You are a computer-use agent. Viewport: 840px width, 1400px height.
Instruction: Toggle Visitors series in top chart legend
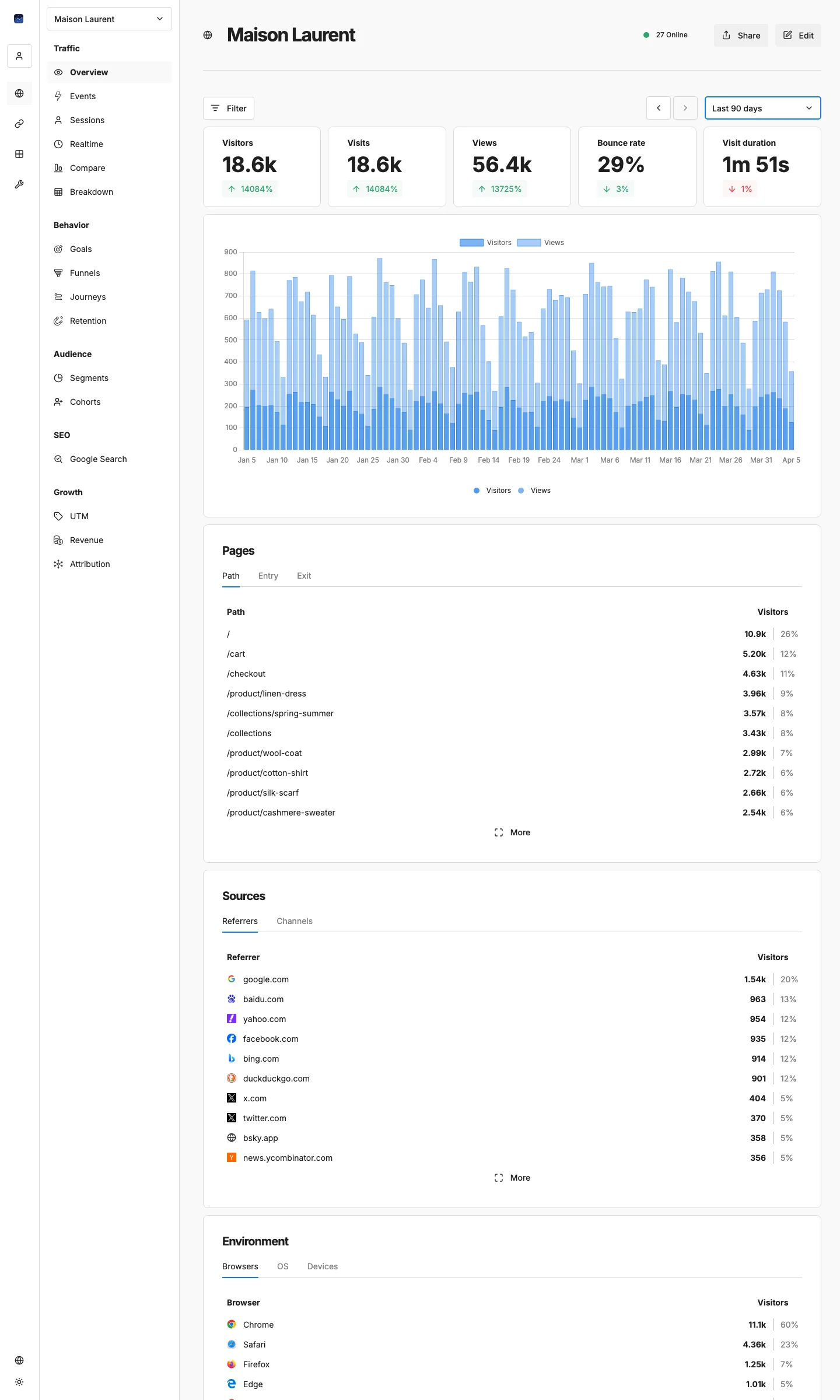point(485,243)
